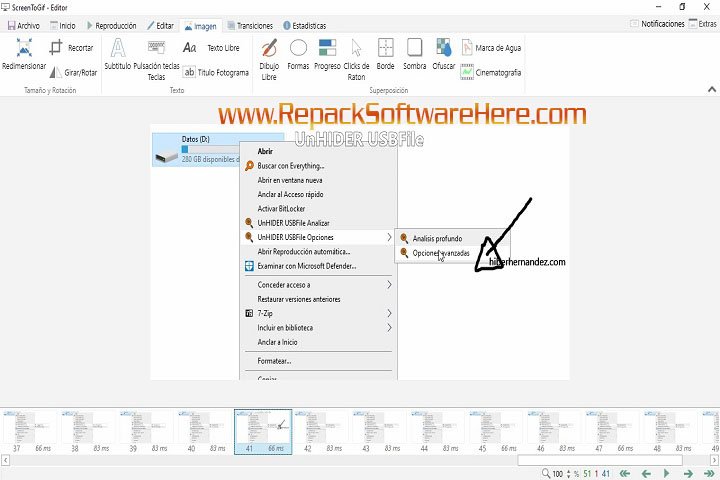Jump to the first frame
Image resolution: width=720 pixels, height=480 pixels.
624,473
